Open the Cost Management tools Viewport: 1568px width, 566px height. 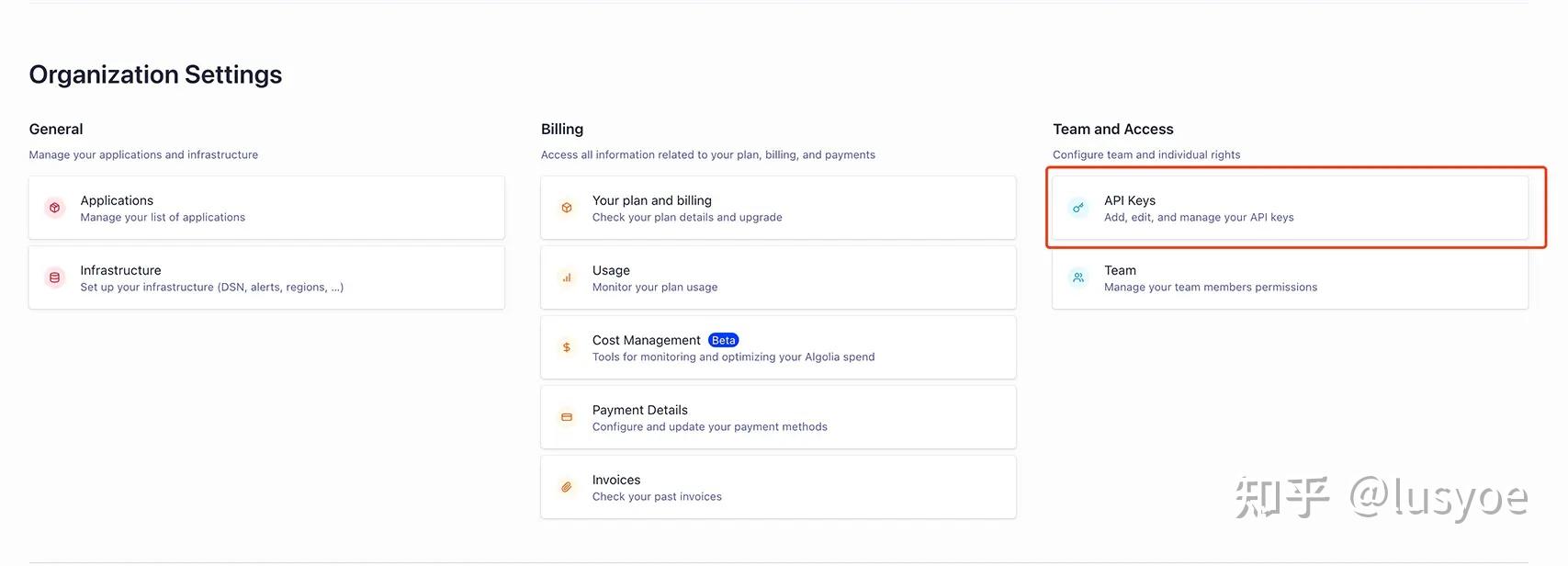coord(778,346)
